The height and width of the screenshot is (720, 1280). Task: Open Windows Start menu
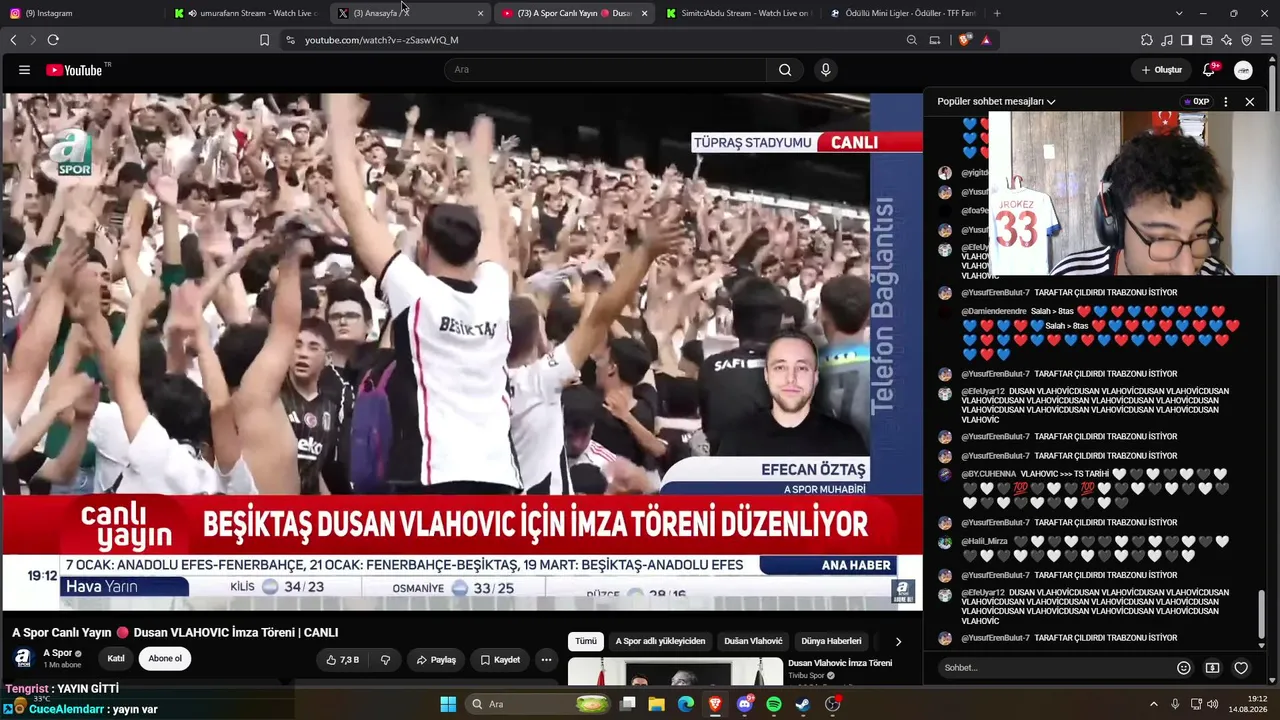coord(448,704)
